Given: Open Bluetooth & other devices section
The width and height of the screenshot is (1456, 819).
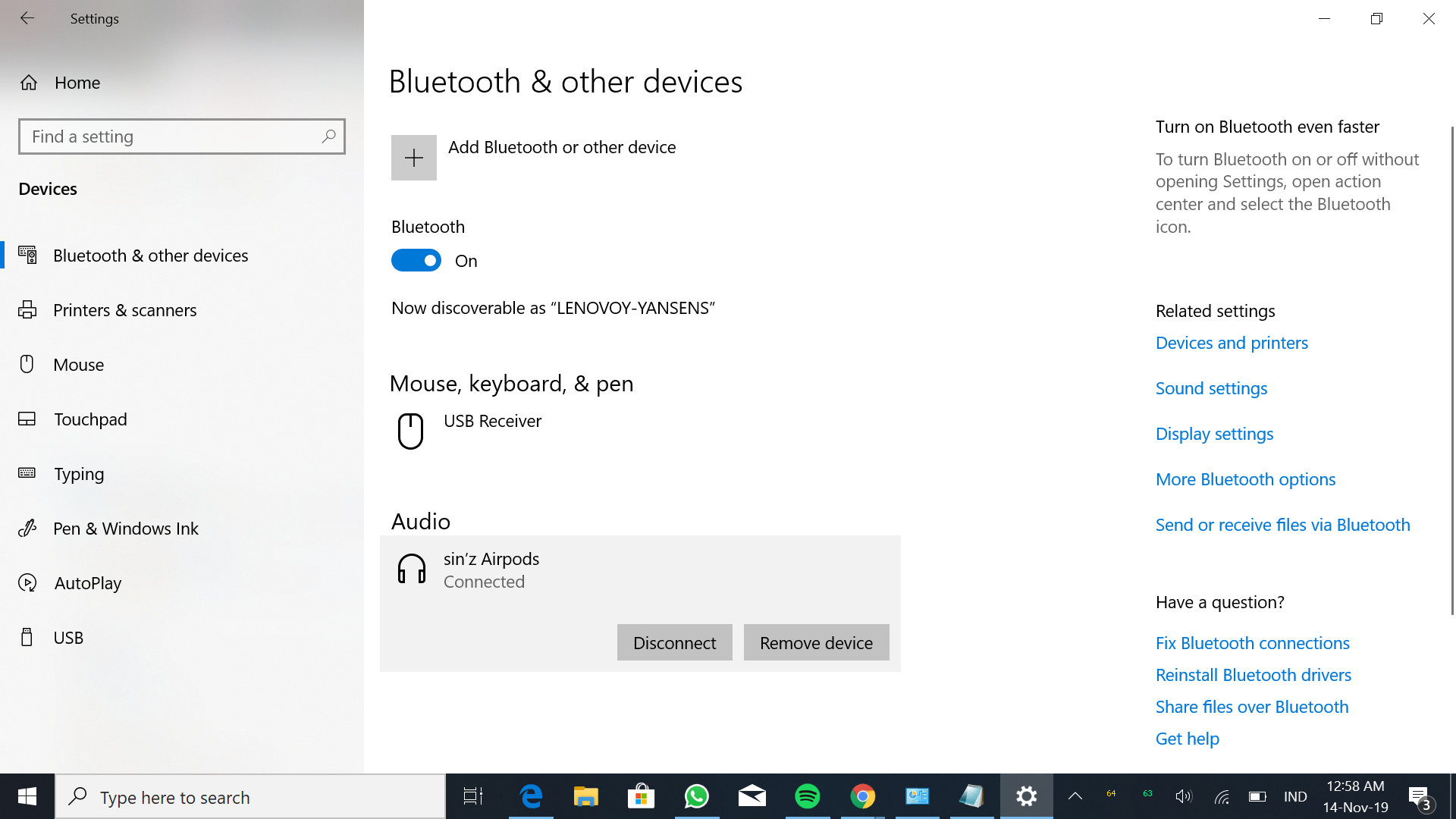Looking at the screenshot, I should coord(182,256).
